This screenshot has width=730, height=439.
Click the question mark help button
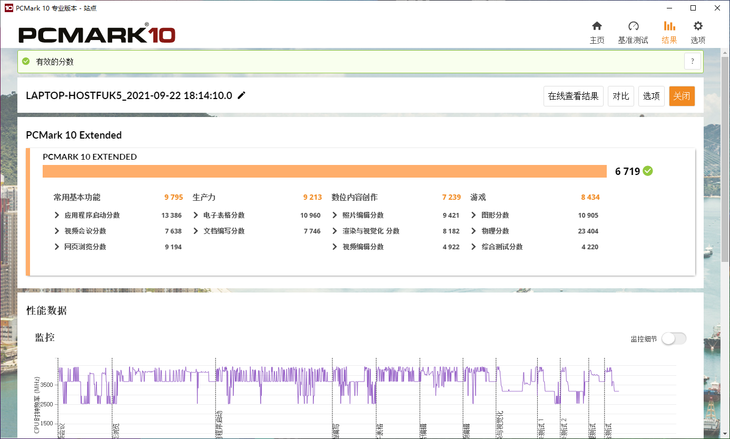tap(692, 61)
